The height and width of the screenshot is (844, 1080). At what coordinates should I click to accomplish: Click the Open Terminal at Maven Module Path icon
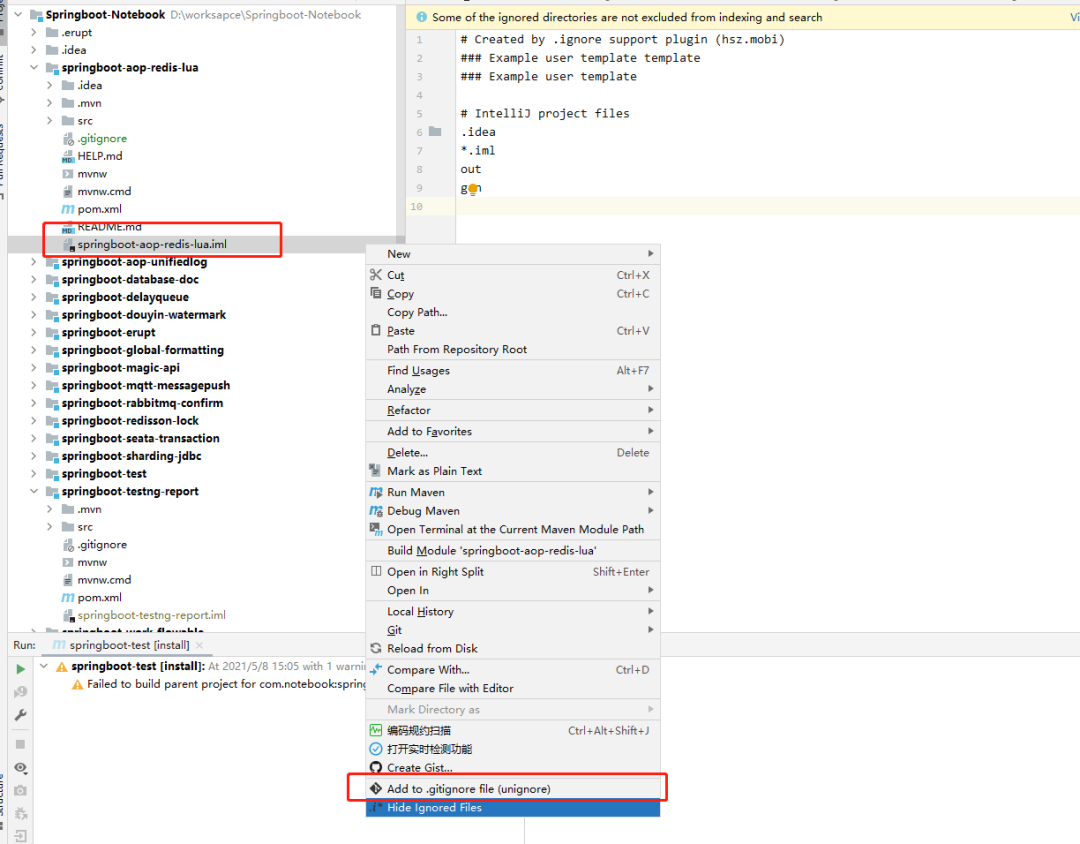[x=375, y=529]
